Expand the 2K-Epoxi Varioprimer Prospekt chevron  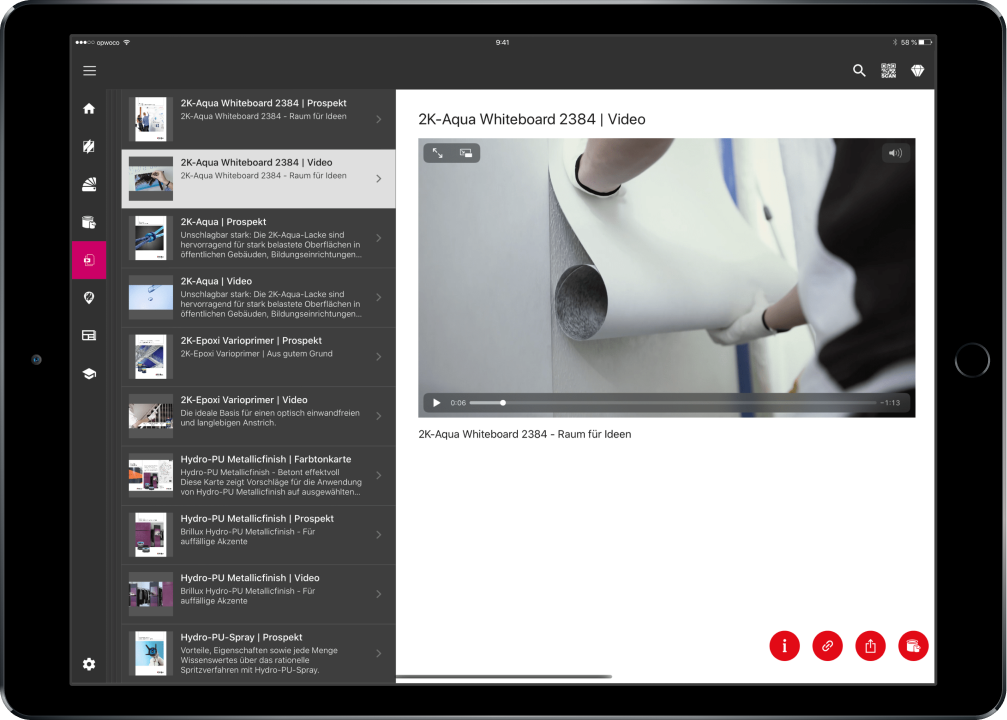coord(379,356)
